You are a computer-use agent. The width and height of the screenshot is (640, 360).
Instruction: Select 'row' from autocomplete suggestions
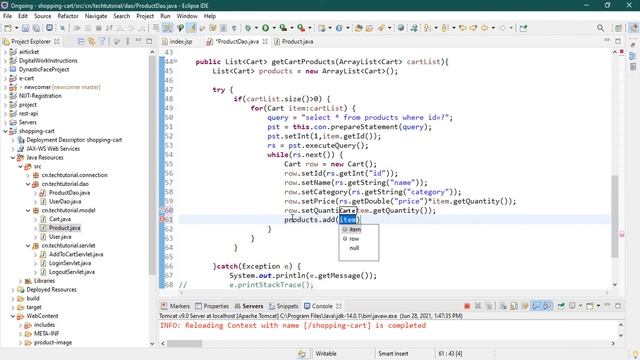354,239
